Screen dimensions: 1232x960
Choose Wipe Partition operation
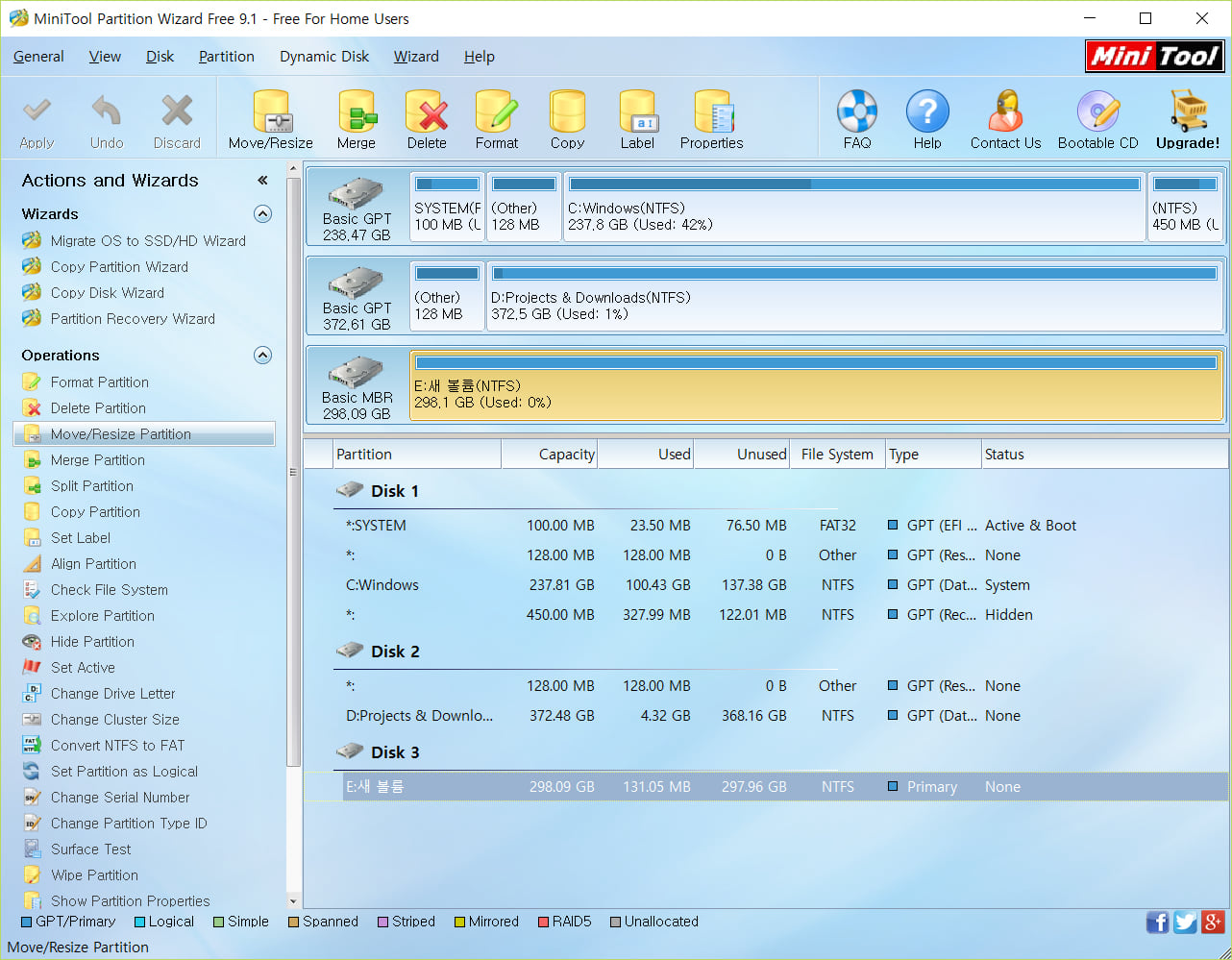pos(94,875)
